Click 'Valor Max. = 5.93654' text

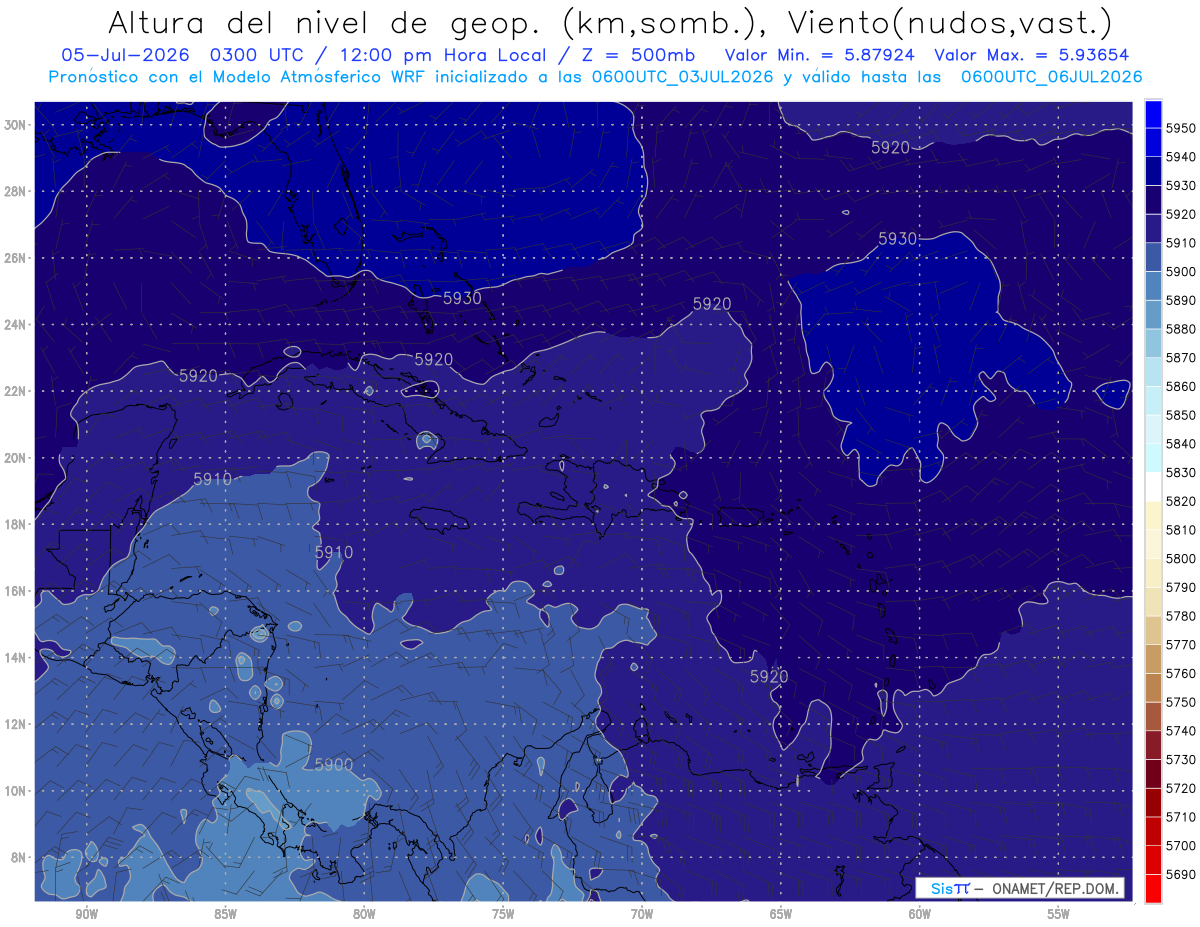click(1034, 55)
